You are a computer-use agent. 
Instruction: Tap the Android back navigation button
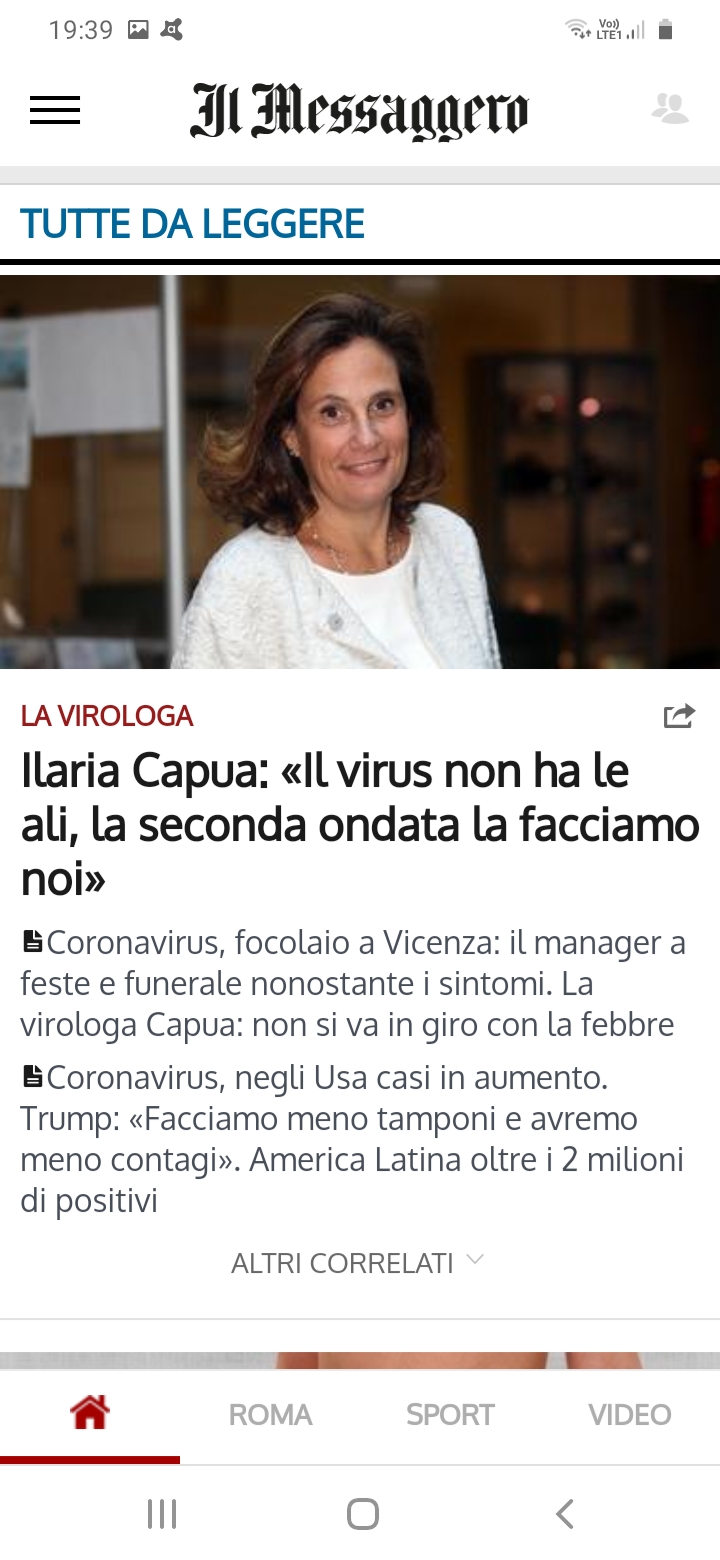(x=565, y=1514)
